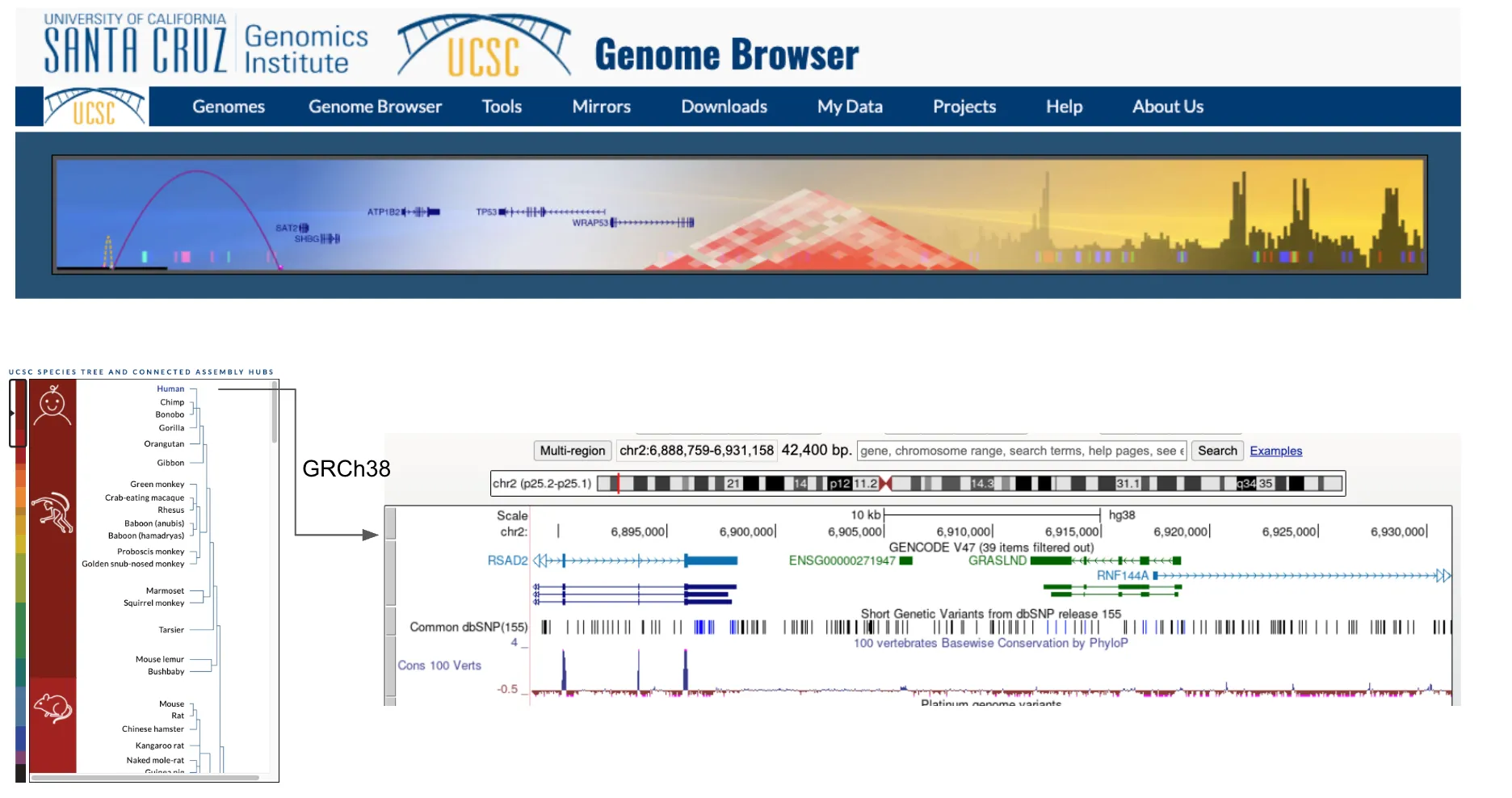Select the monkey icon in the species tree sidebar
This screenshot has height=798, width=1512.
[53, 511]
